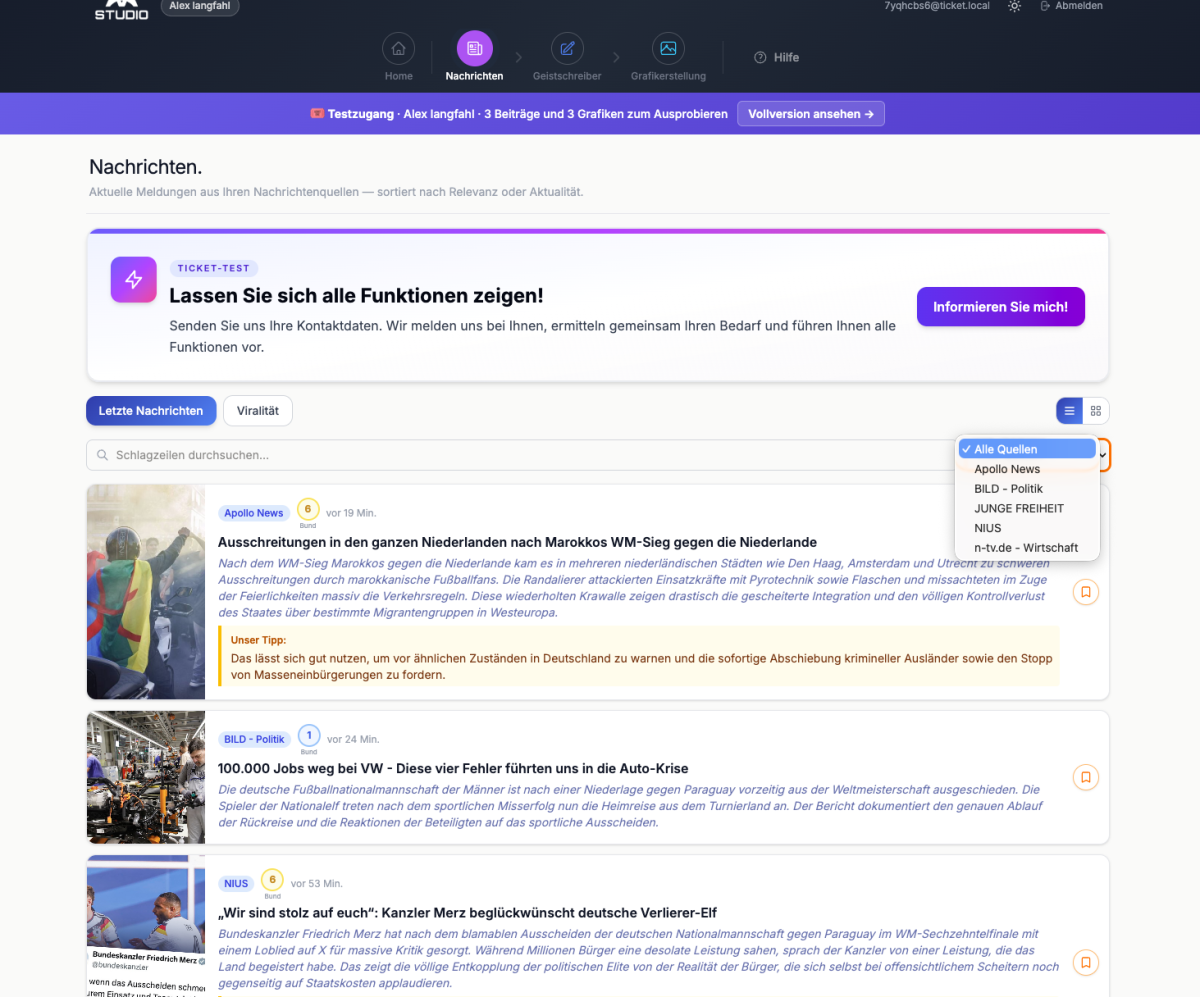This screenshot has width=1200, height=997.
Task: Select NIUS source option
Action: [1028, 528]
